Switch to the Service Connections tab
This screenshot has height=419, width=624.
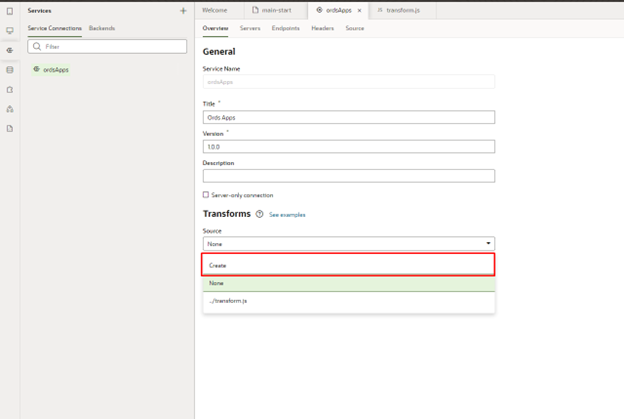click(55, 28)
